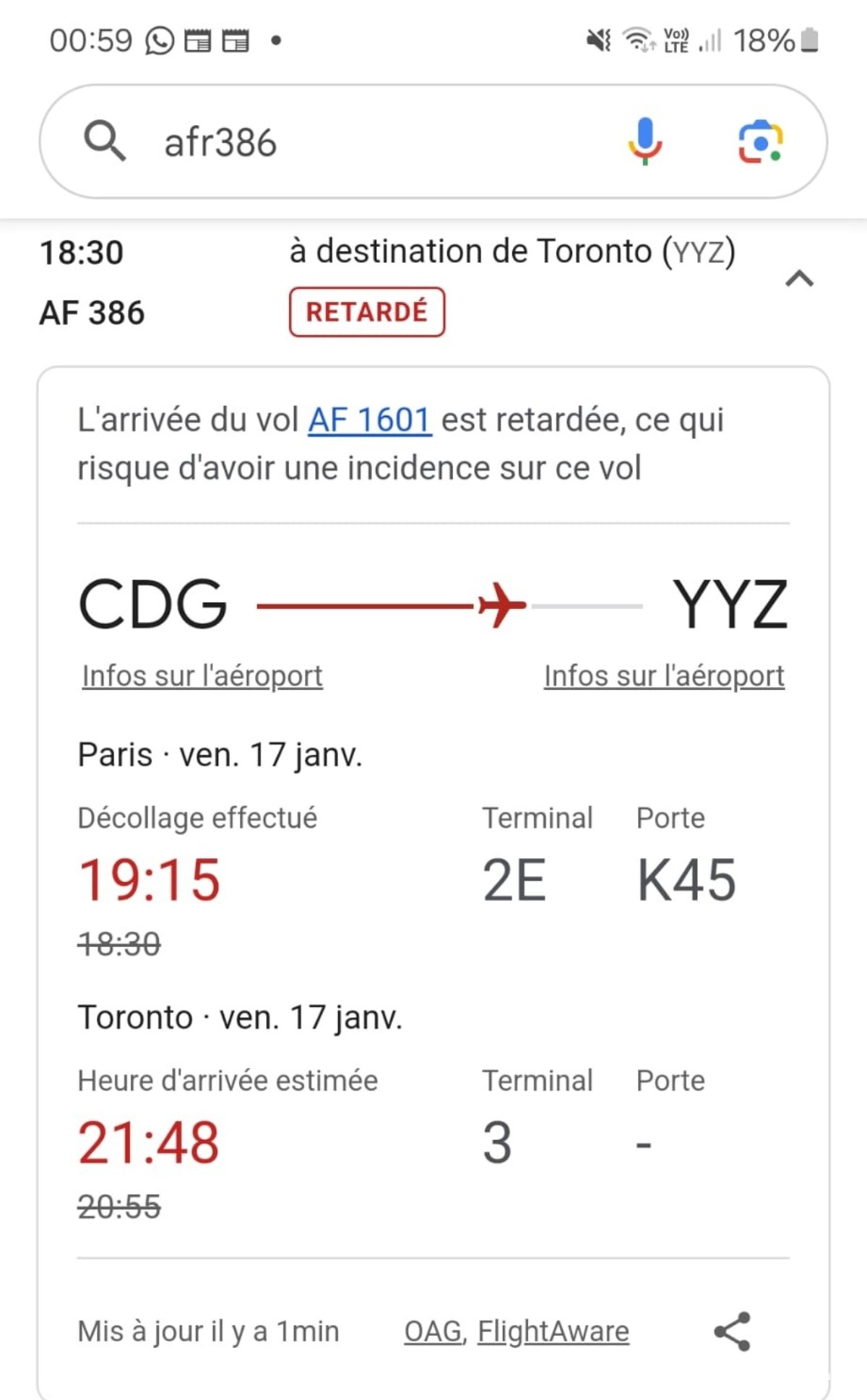
Task: Start voice search with microphone icon
Action: click(644, 141)
